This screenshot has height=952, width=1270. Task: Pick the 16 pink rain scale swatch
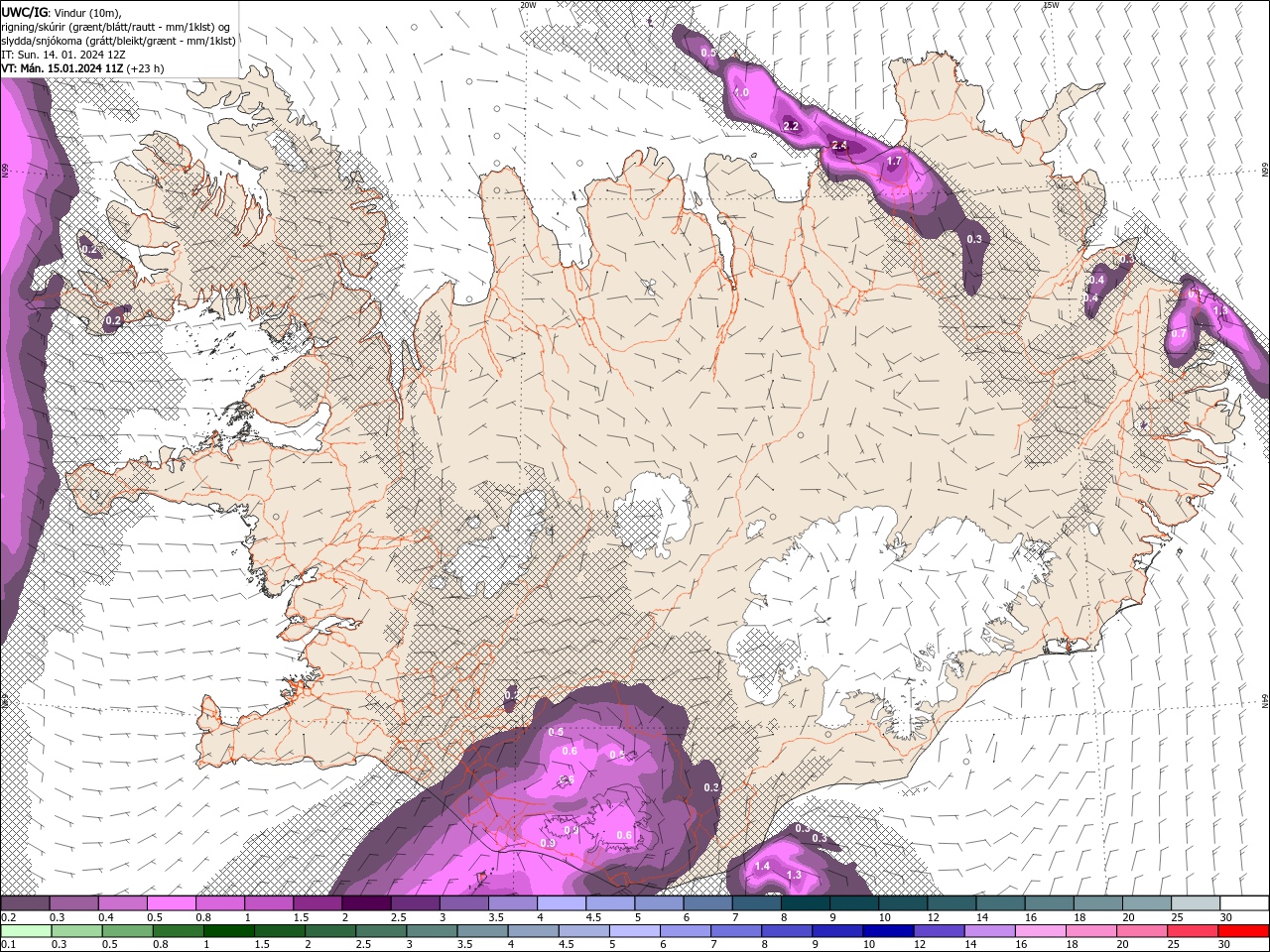(x=1041, y=931)
